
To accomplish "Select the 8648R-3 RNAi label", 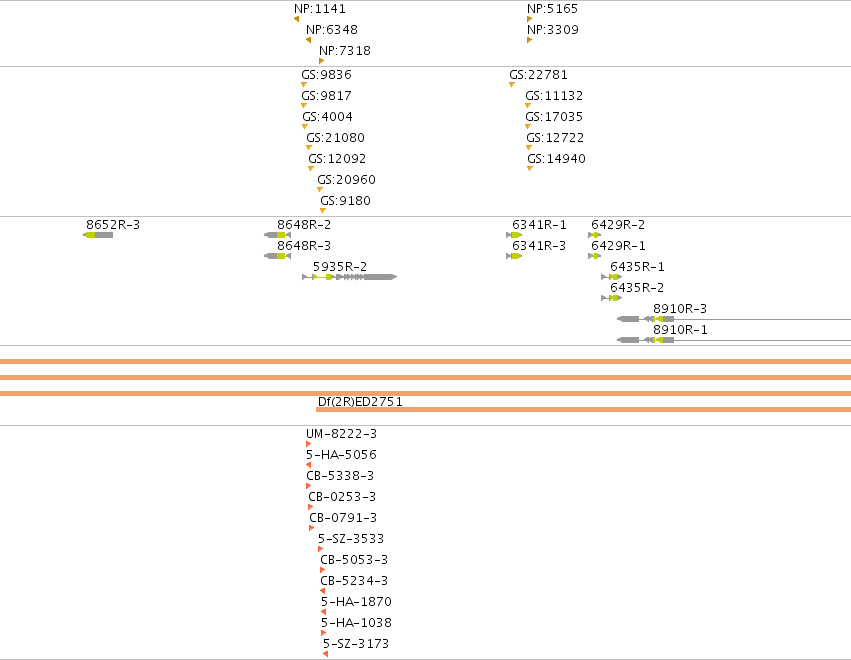I will 304,246.
